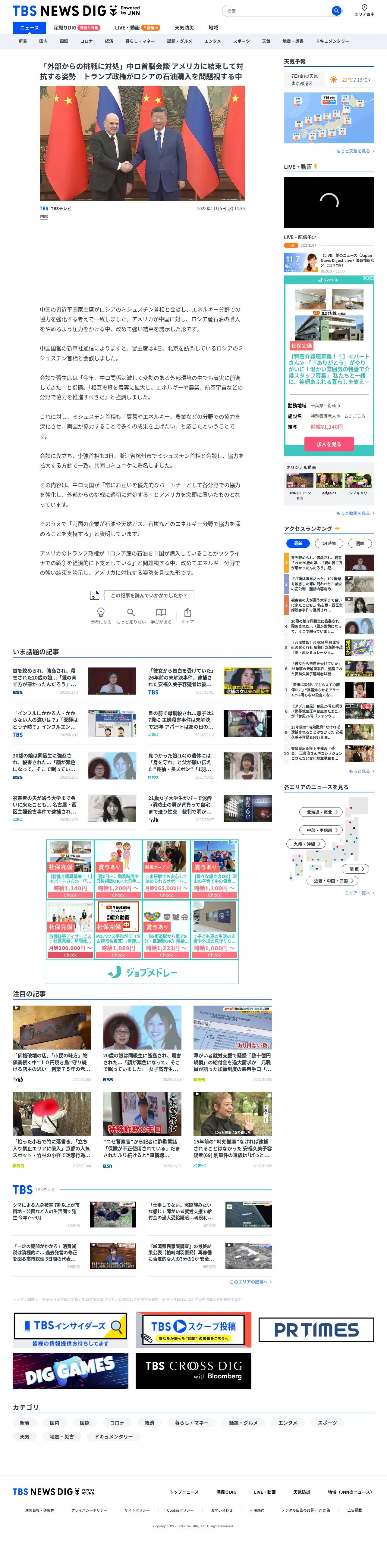Click the sunny weather icon beside 21℃

pyautogui.click(x=333, y=80)
